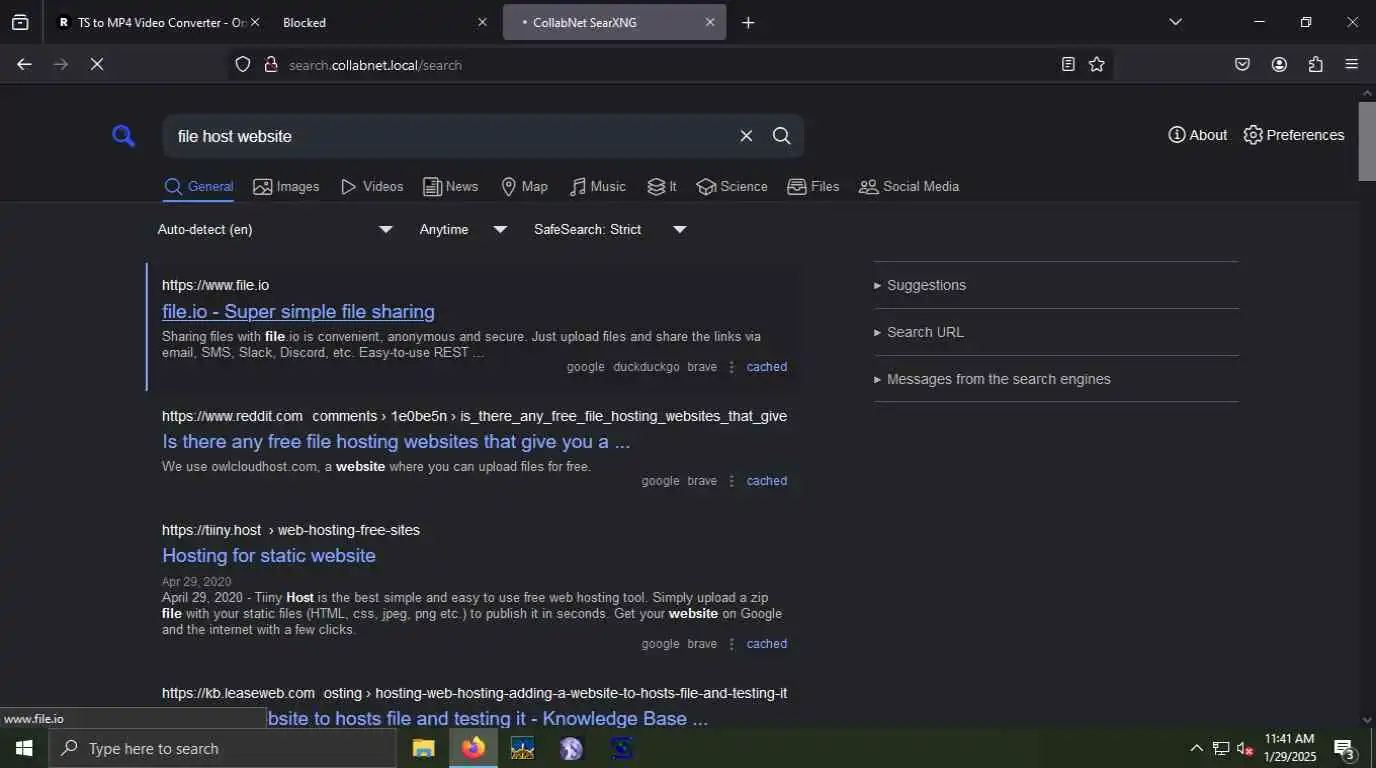The height and width of the screenshot is (768, 1376).
Task: Open search Preferences
Action: 1293,135
